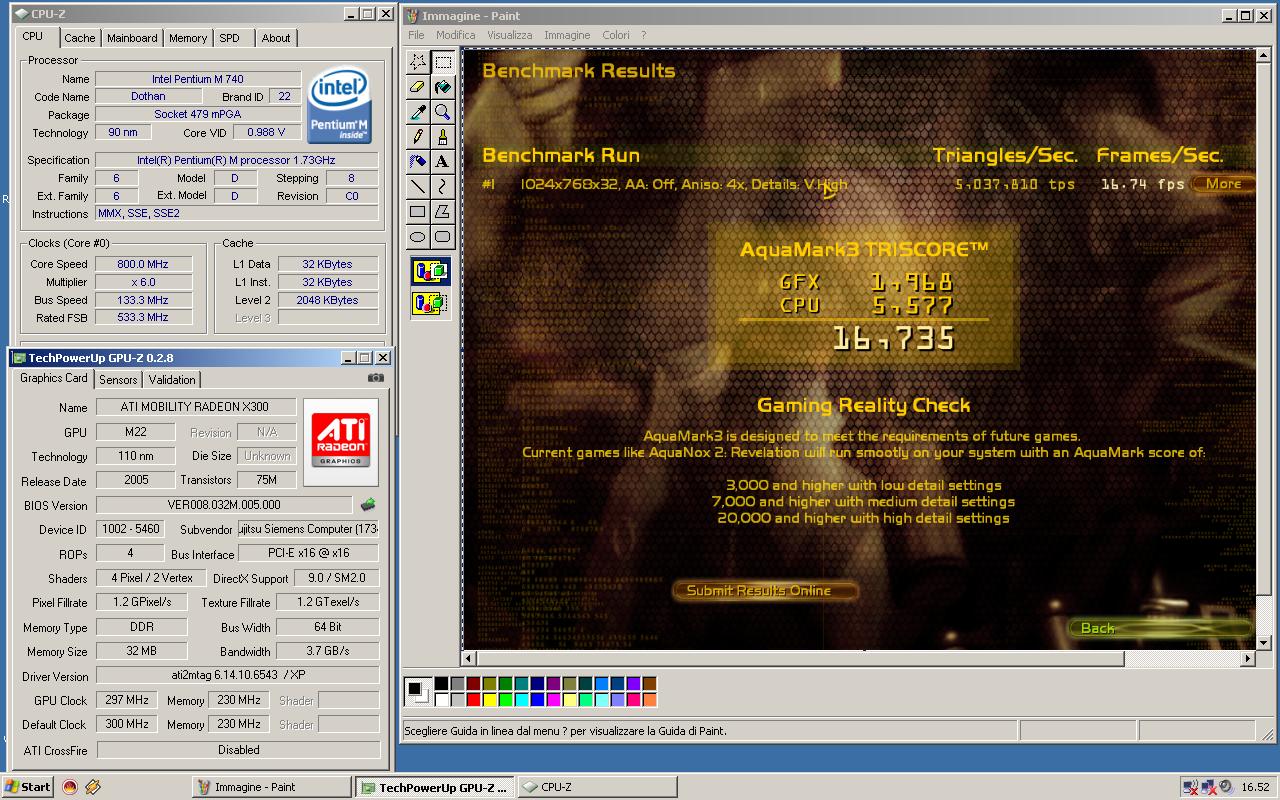Choose the bright green palette swatch
1280x800 pixels.
505,700
